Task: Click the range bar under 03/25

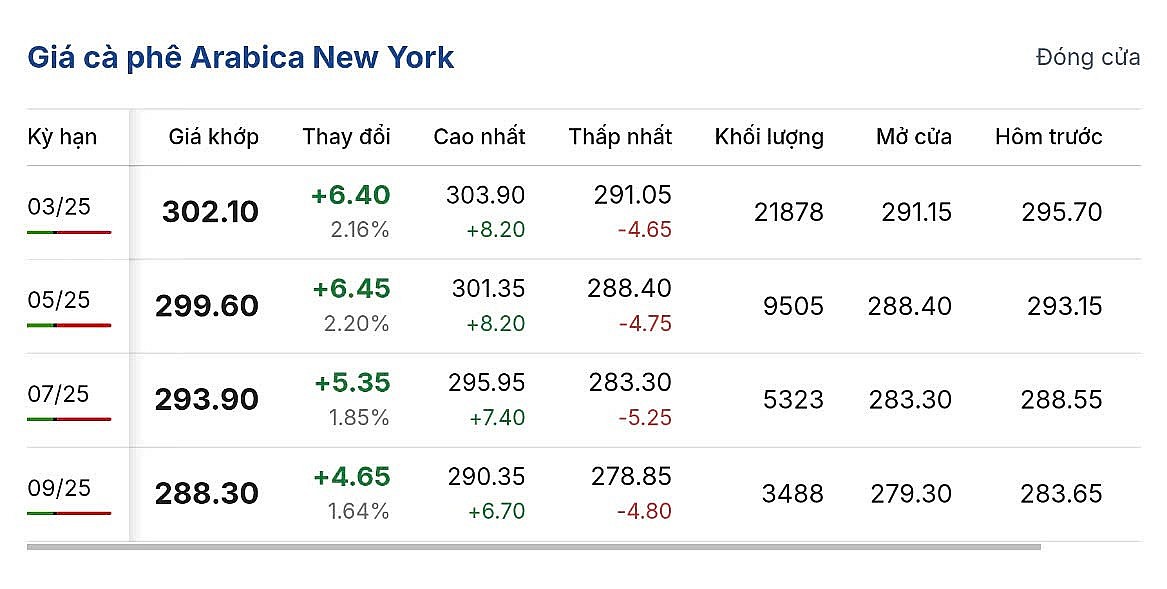Action: pos(69,232)
